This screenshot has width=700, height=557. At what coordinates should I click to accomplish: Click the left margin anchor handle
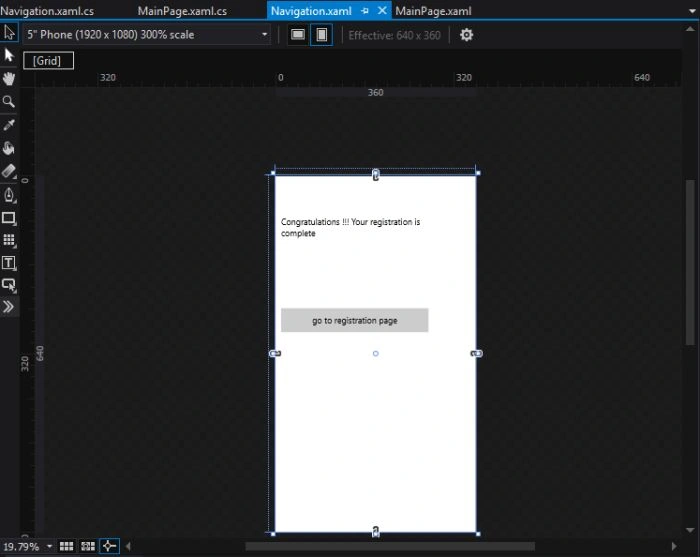pyautogui.click(x=275, y=353)
